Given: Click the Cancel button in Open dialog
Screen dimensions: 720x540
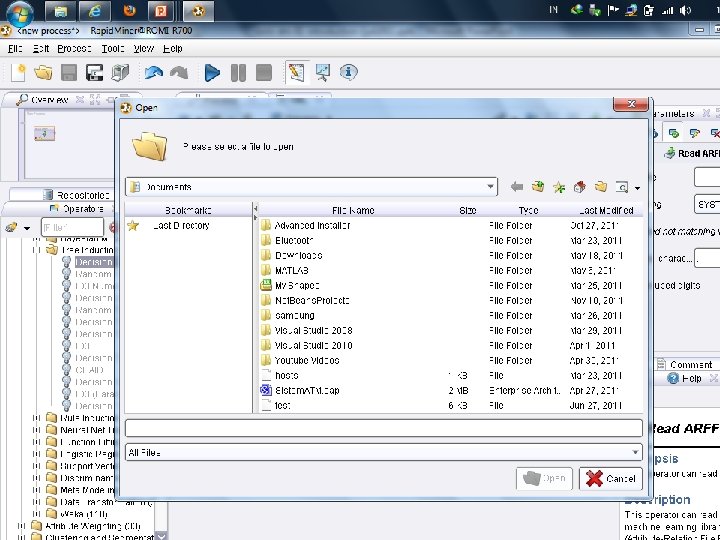Looking at the screenshot, I should pos(611,479).
